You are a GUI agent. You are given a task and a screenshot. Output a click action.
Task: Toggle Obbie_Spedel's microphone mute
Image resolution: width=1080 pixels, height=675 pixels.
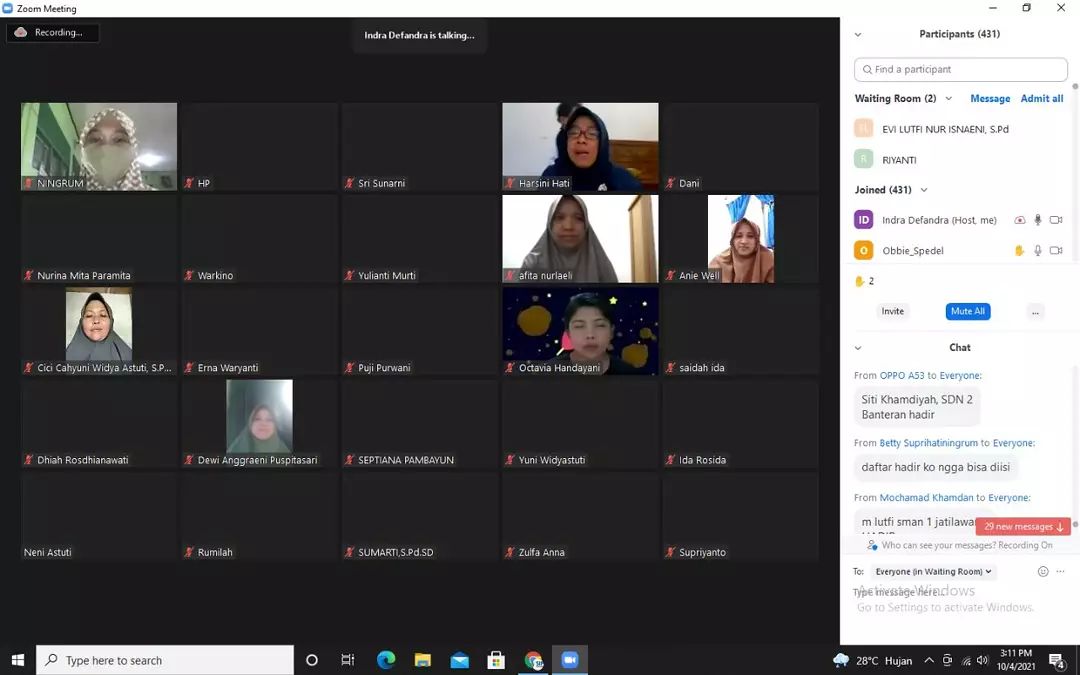point(1038,251)
